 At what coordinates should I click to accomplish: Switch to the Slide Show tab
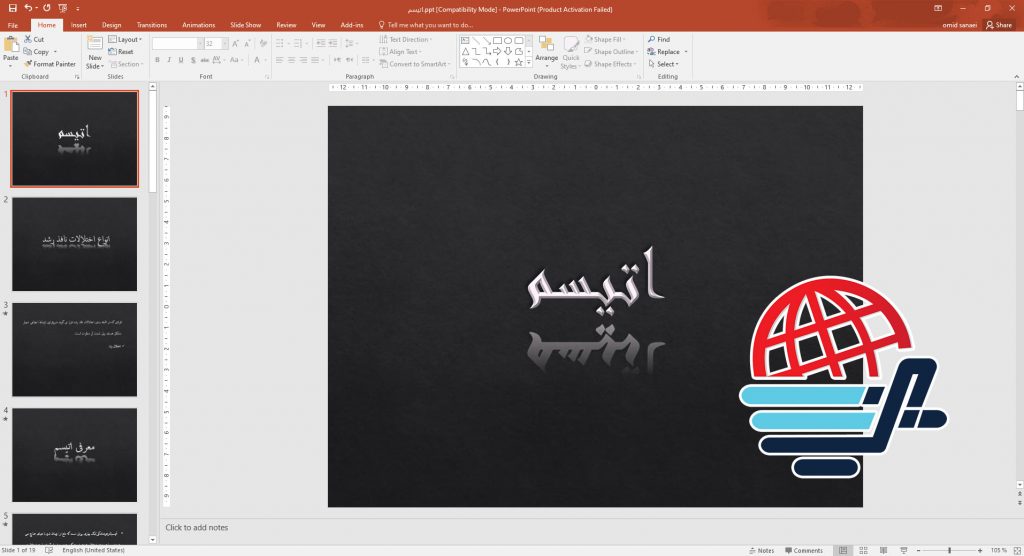(246, 25)
